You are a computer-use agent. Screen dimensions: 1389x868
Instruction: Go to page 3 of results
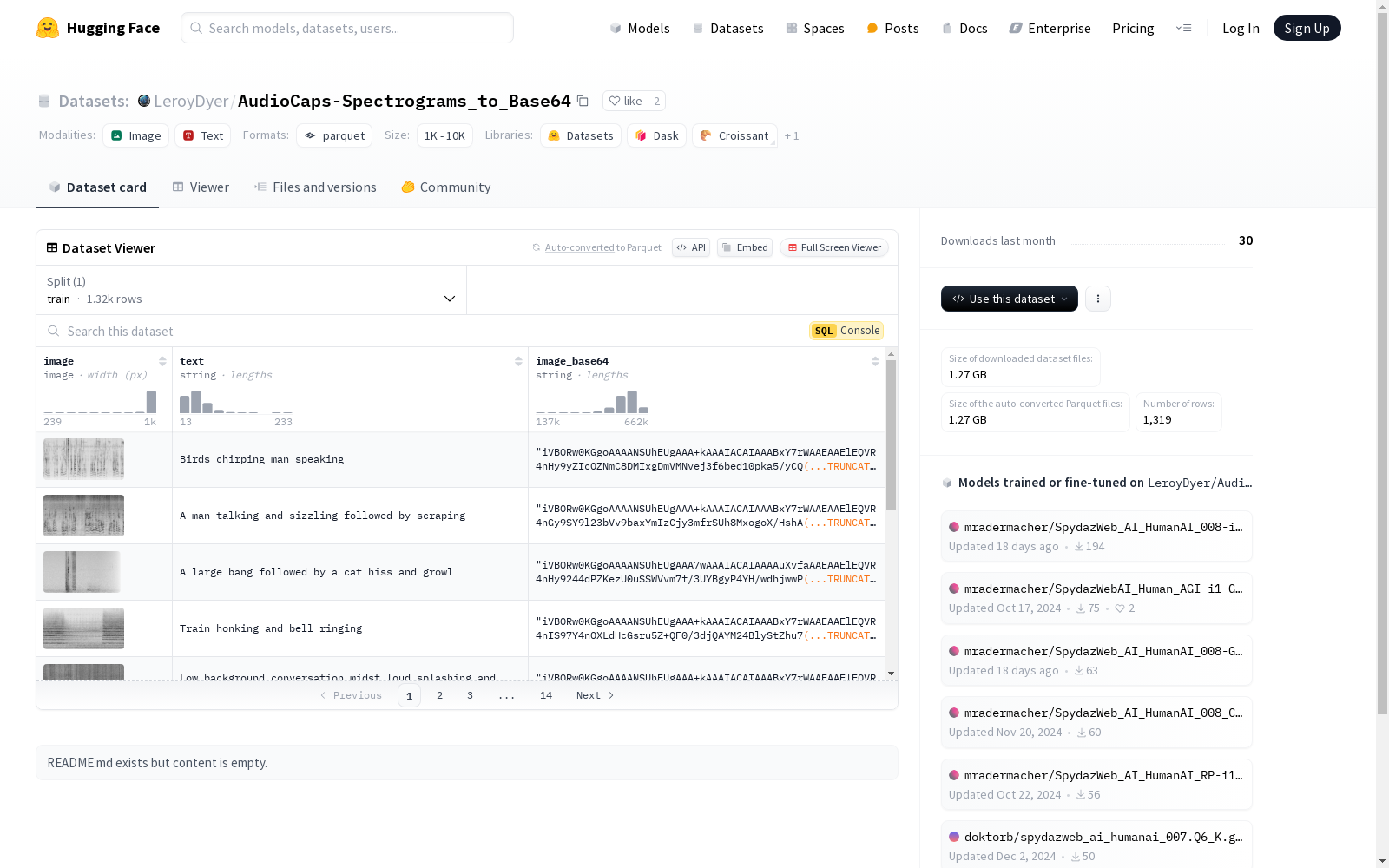coord(471,695)
